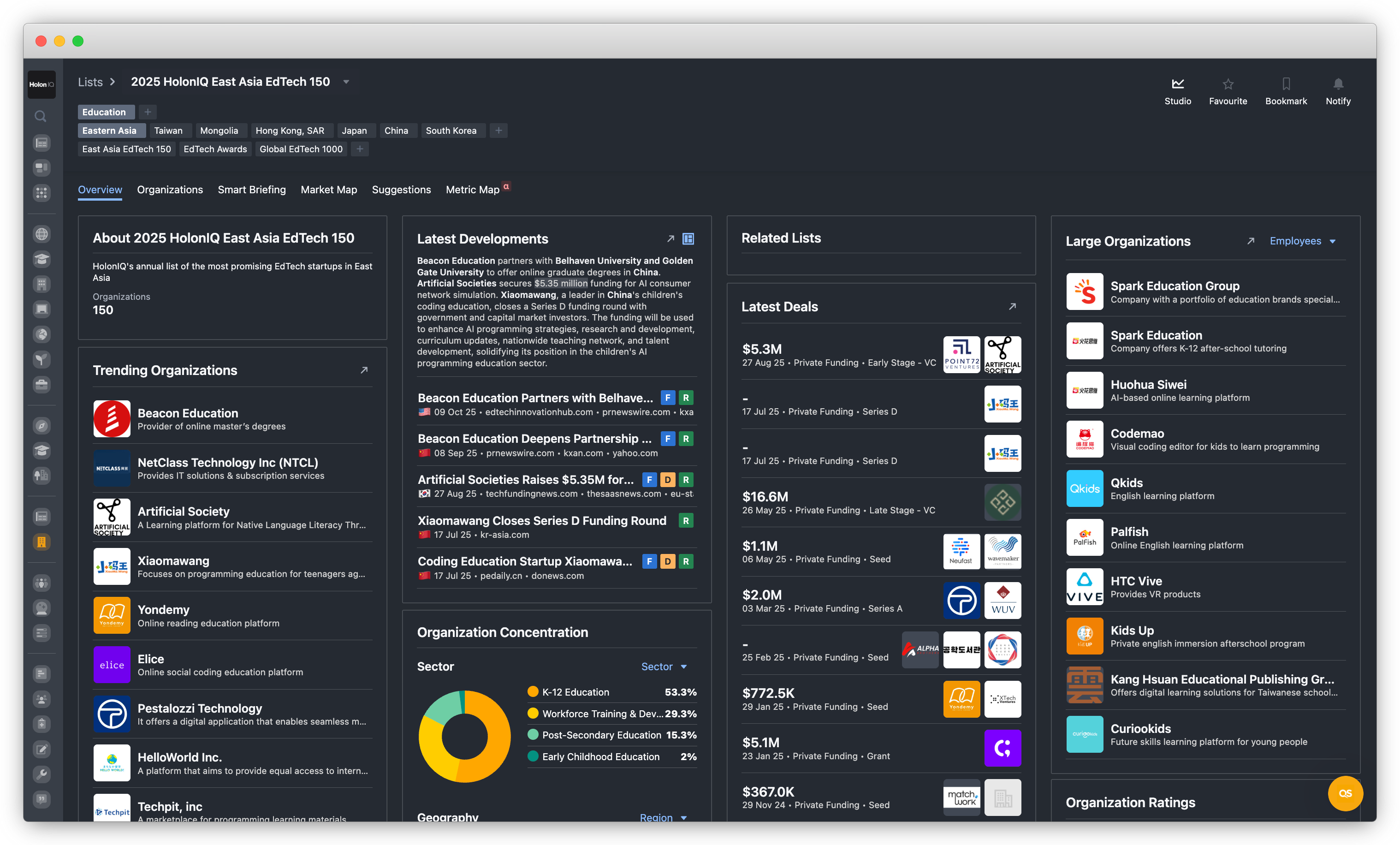Switch Latest Developments to table view
Screen dimensions: 1400x845
pos(688,238)
